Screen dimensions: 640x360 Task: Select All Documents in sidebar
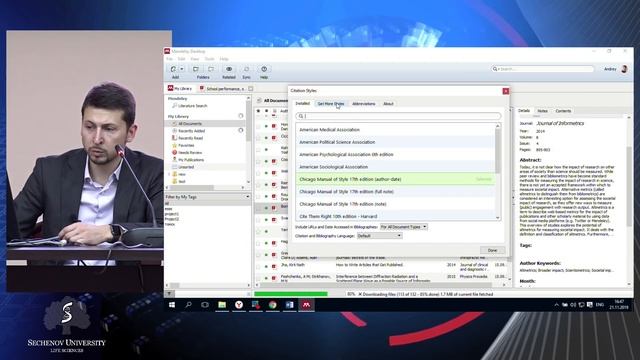190,123
